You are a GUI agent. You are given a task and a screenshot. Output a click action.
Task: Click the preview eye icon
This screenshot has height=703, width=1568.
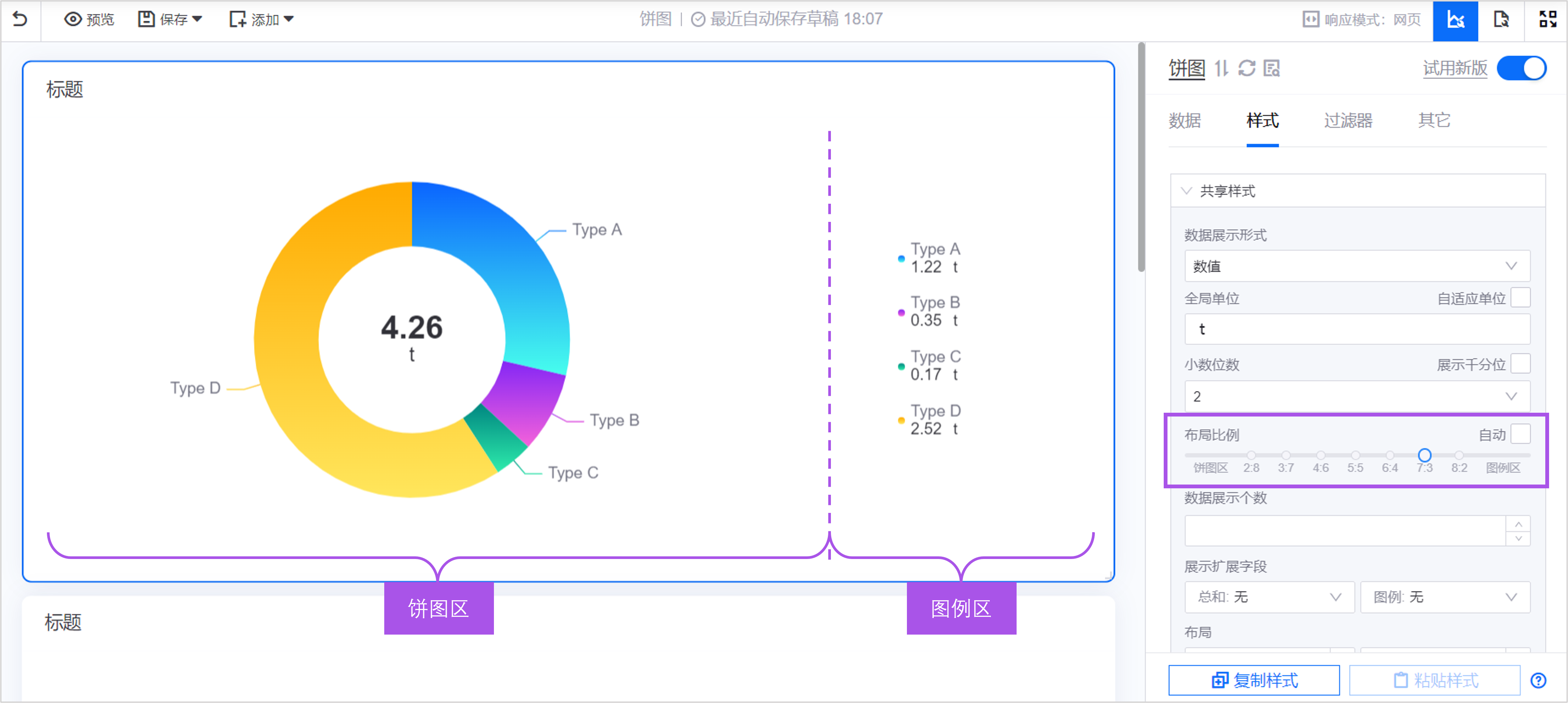point(73,19)
